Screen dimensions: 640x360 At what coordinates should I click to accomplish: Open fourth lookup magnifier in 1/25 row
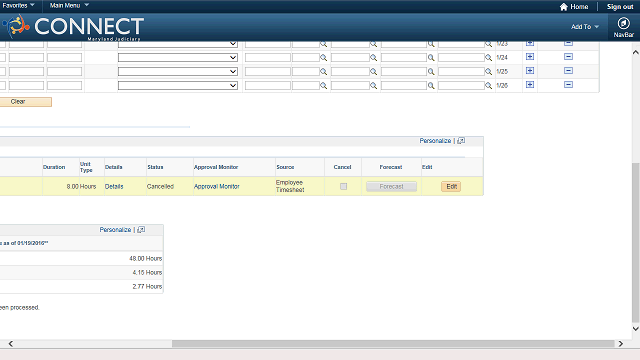[x=488, y=72]
